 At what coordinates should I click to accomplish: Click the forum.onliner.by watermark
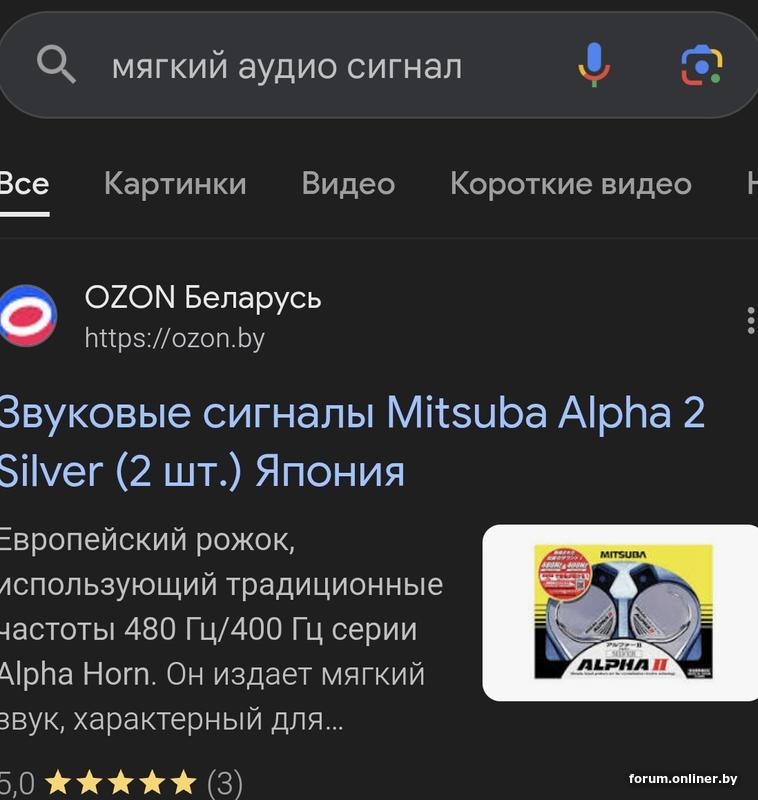point(683,779)
